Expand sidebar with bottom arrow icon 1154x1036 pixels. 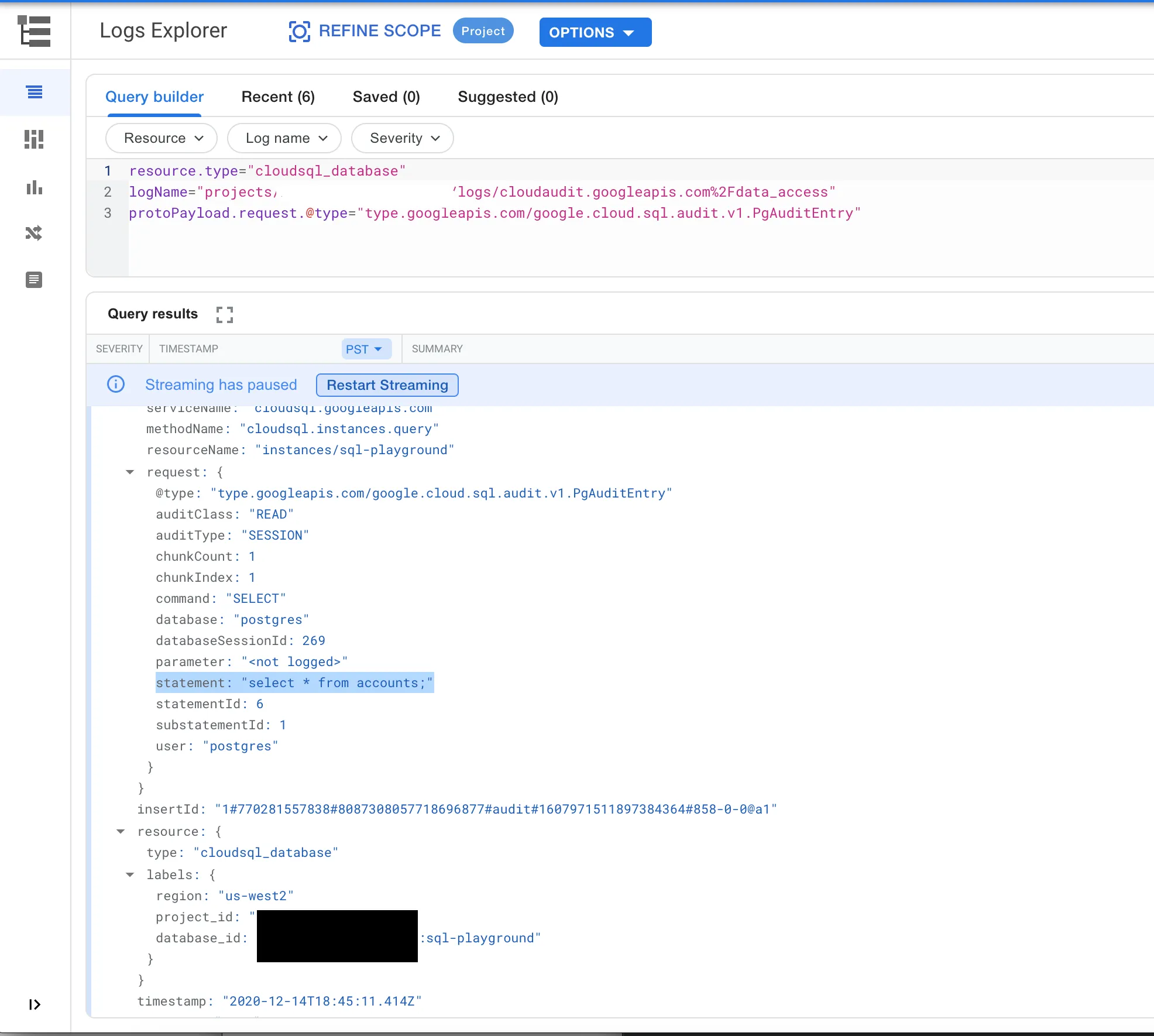point(34,1004)
